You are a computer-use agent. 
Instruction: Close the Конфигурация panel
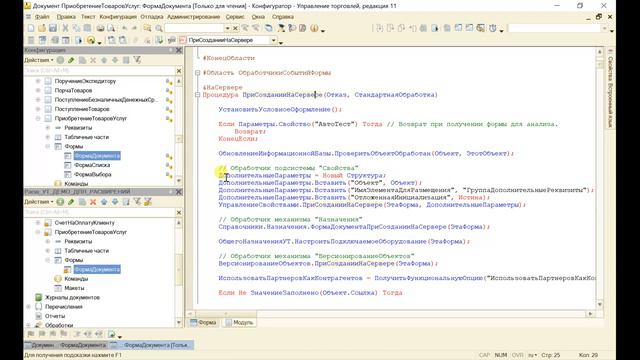179,50
